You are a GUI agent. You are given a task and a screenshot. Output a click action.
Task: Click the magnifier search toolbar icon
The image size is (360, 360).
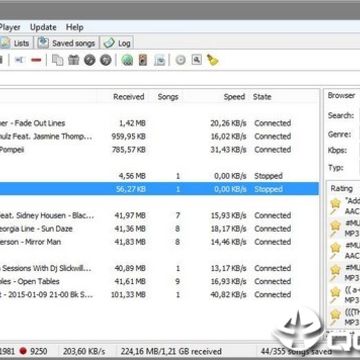[197, 60]
